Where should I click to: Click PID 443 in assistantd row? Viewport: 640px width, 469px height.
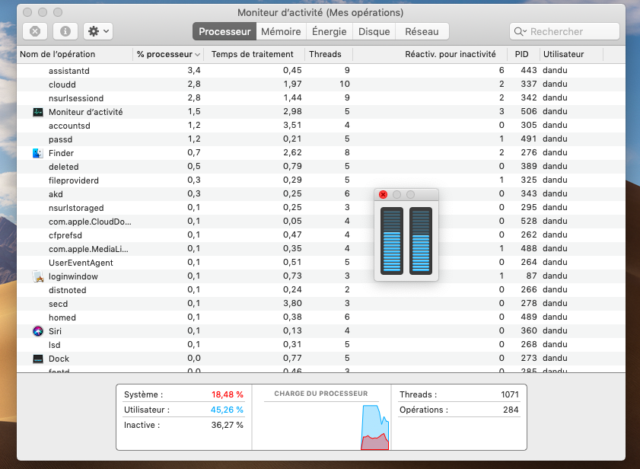click(x=529, y=70)
